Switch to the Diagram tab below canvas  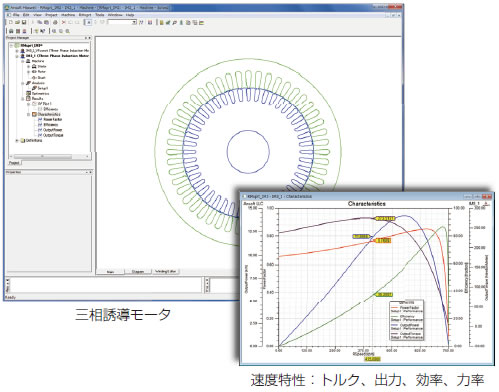click(x=138, y=272)
